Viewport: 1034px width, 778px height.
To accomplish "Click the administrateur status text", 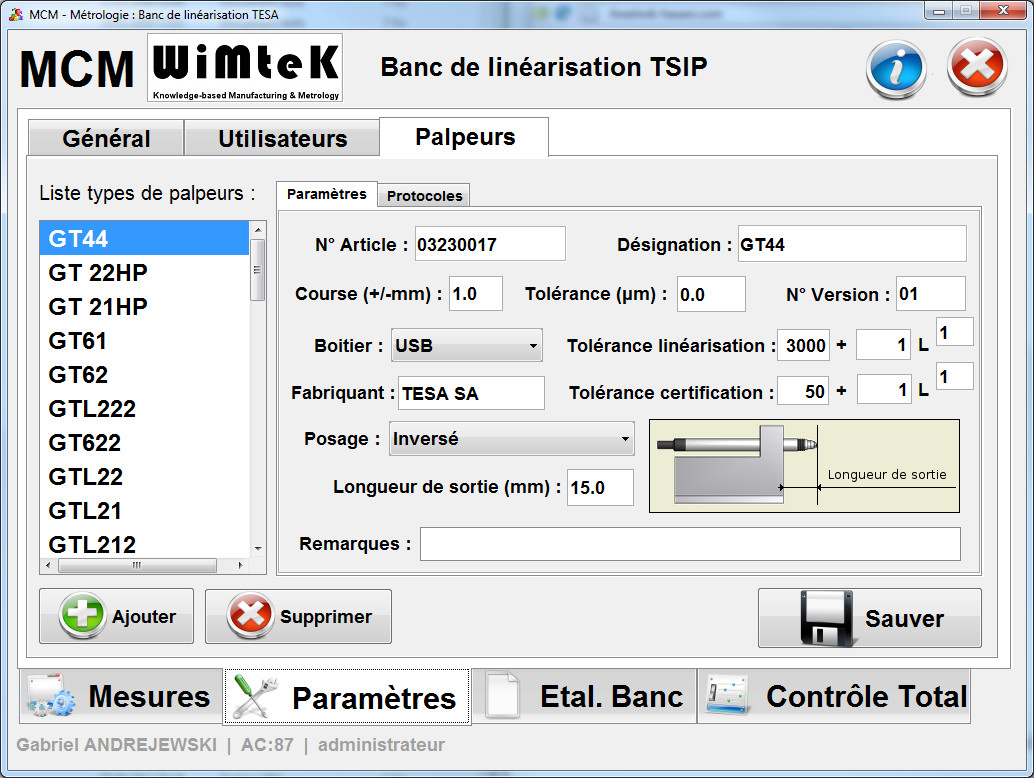I will click(x=381, y=744).
